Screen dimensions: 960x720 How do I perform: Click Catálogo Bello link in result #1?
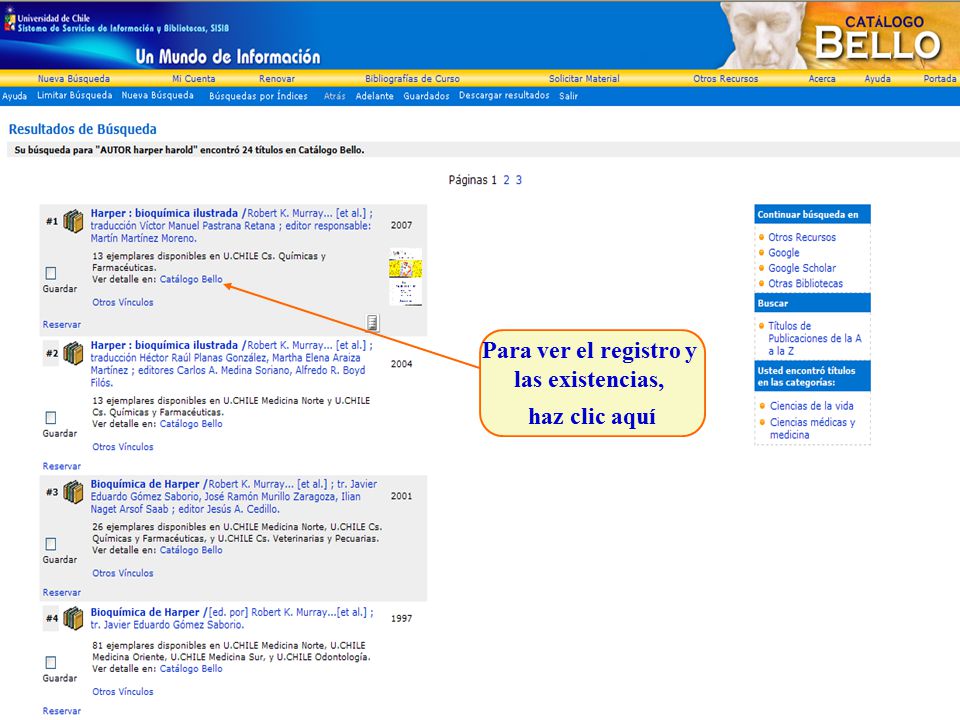(x=191, y=279)
